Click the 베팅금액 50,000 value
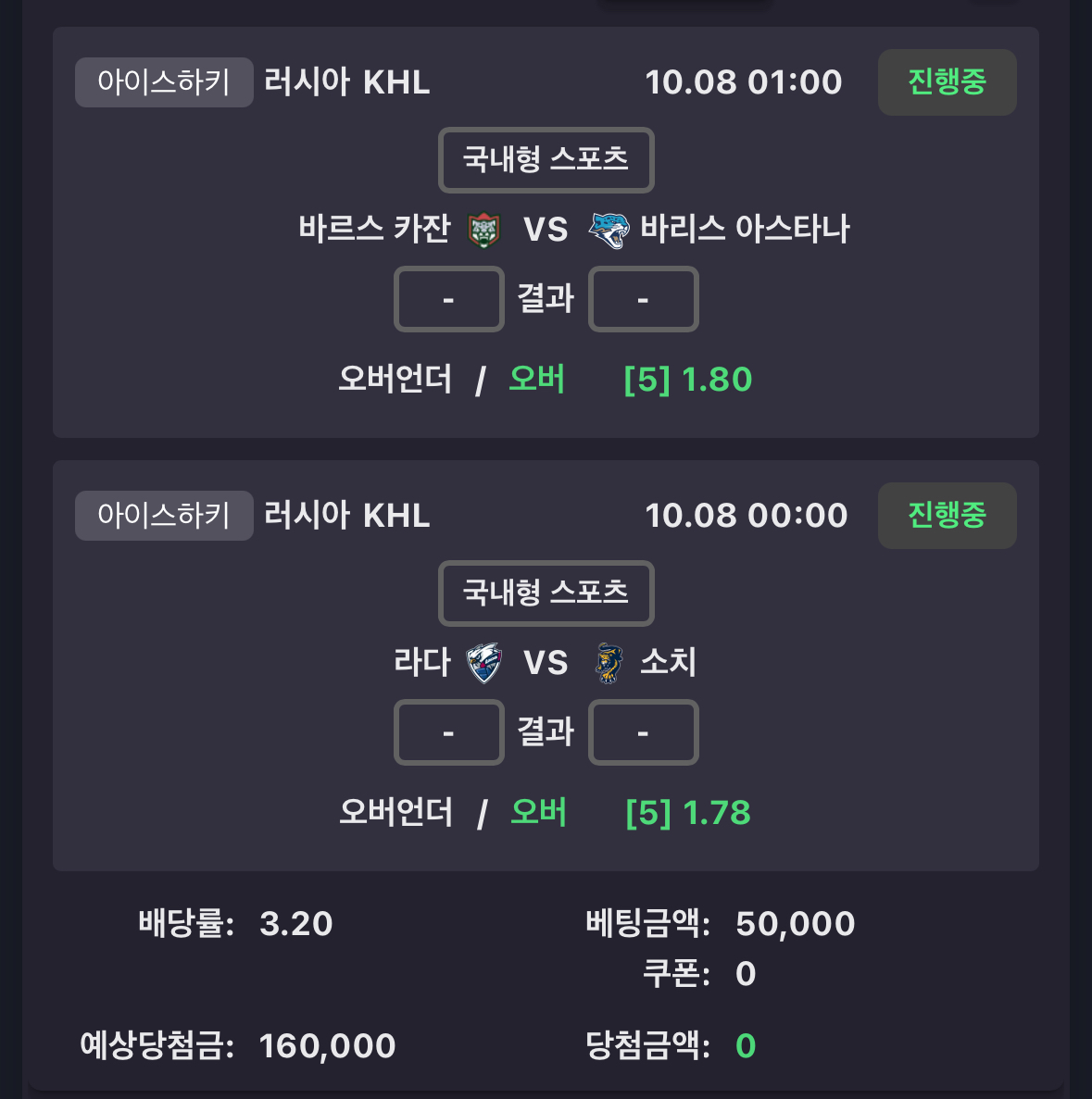Viewport: 1092px width, 1099px height. click(x=795, y=924)
